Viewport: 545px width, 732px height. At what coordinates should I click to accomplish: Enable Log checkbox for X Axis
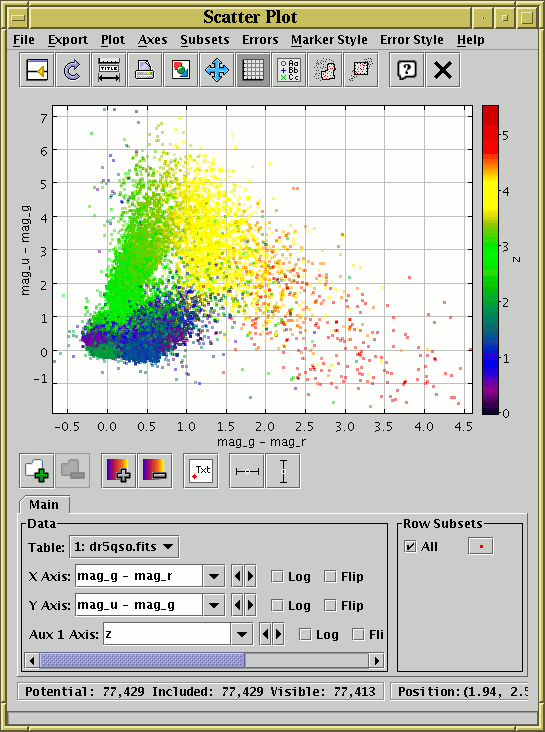click(277, 577)
